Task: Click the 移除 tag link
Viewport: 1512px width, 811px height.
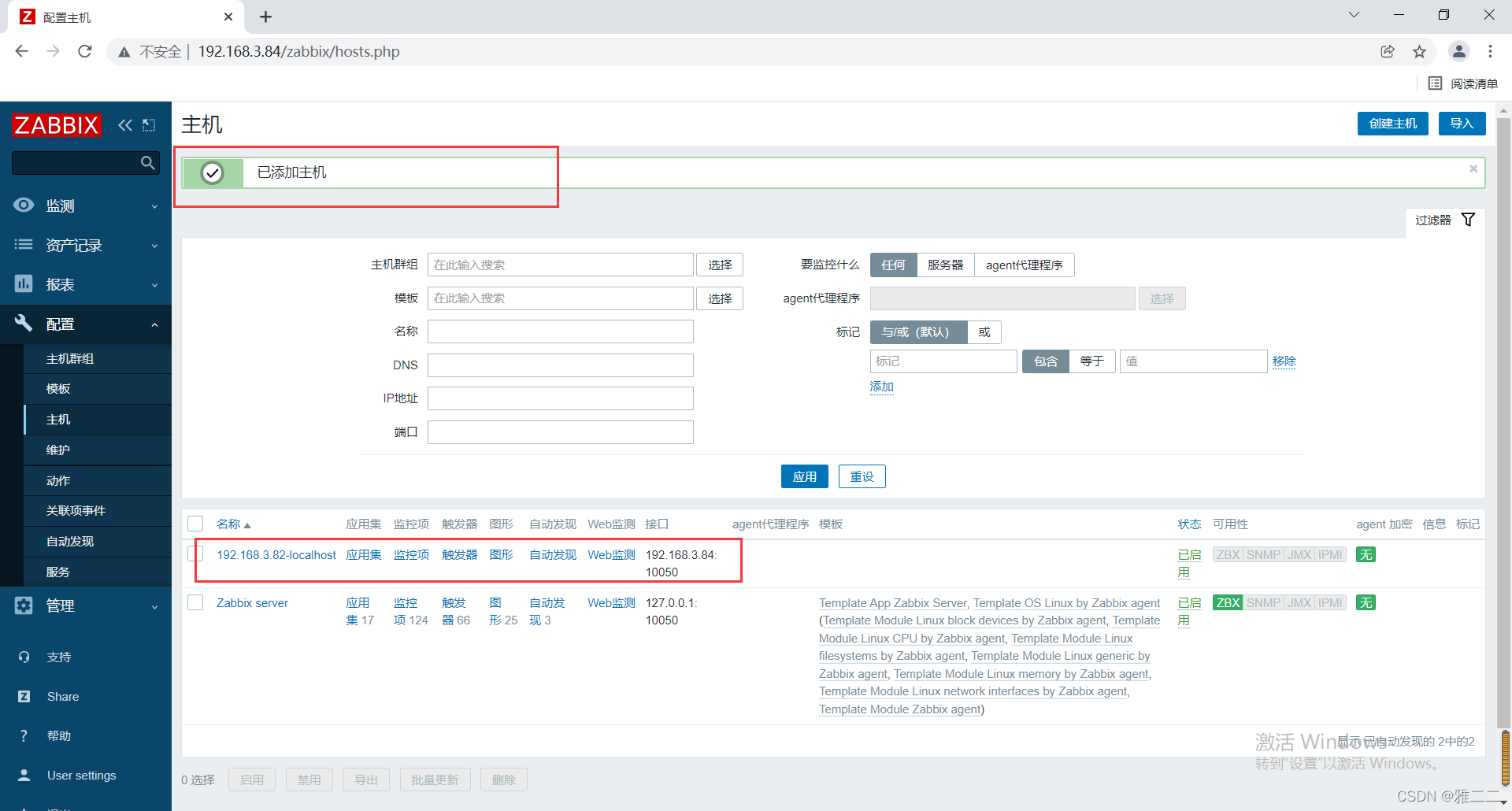Action: click(x=1284, y=361)
